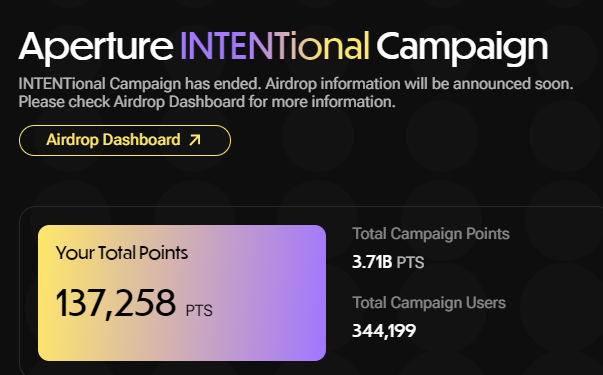Image resolution: width=603 pixels, height=375 pixels.
Task: Click the 344,199 users count
Action: 384,331
